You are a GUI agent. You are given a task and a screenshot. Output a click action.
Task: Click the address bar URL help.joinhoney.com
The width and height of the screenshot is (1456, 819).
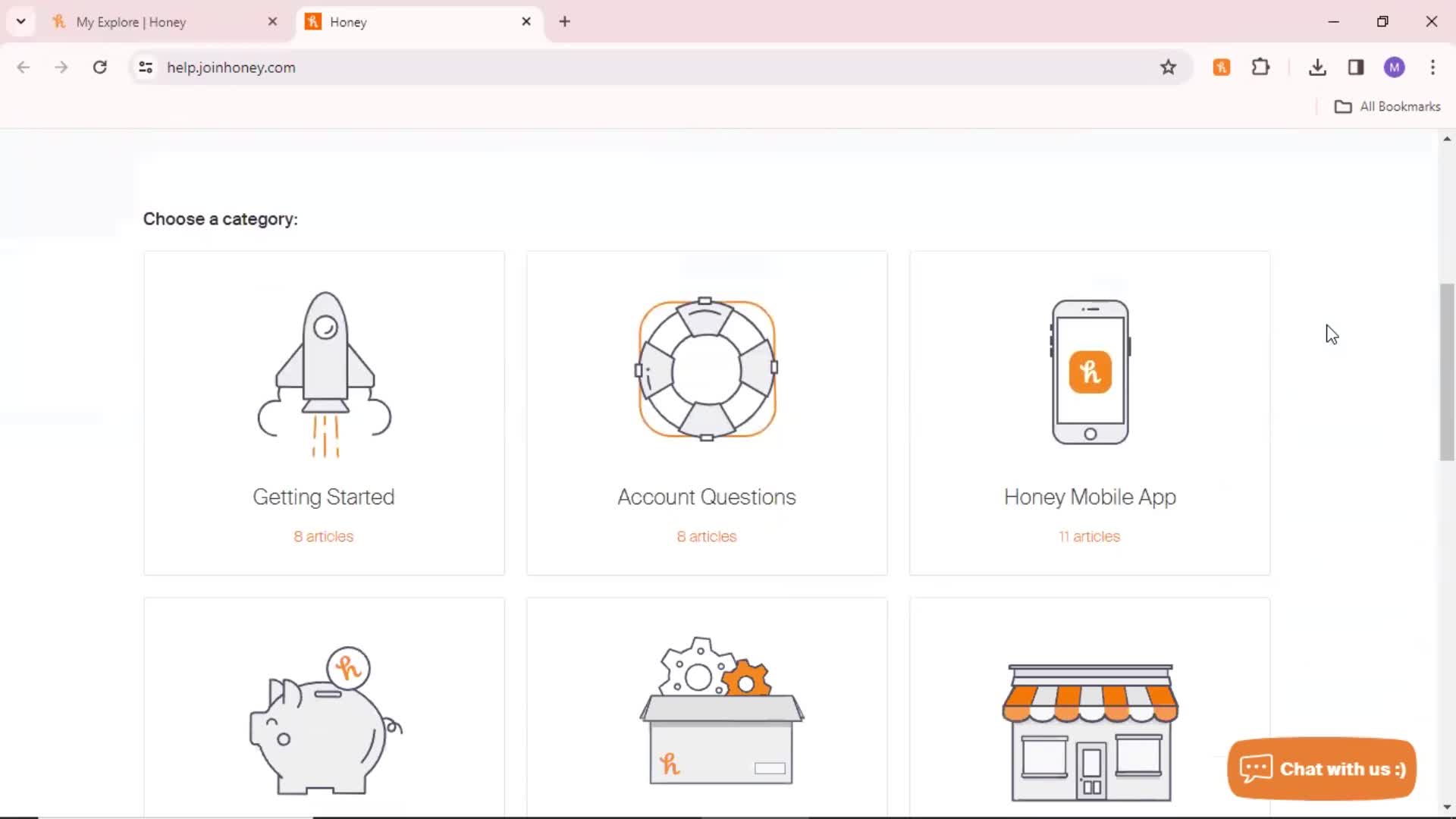(x=231, y=67)
